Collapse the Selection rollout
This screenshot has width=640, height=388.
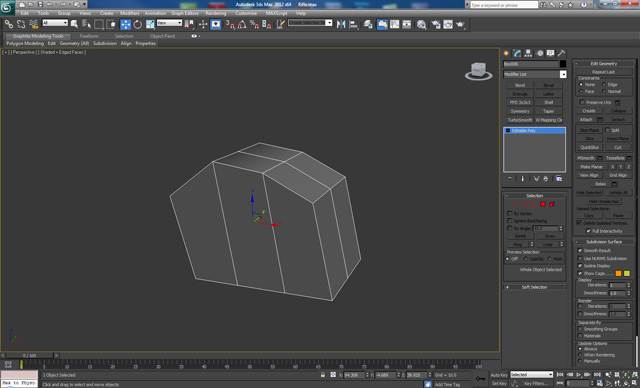click(534, 195)
